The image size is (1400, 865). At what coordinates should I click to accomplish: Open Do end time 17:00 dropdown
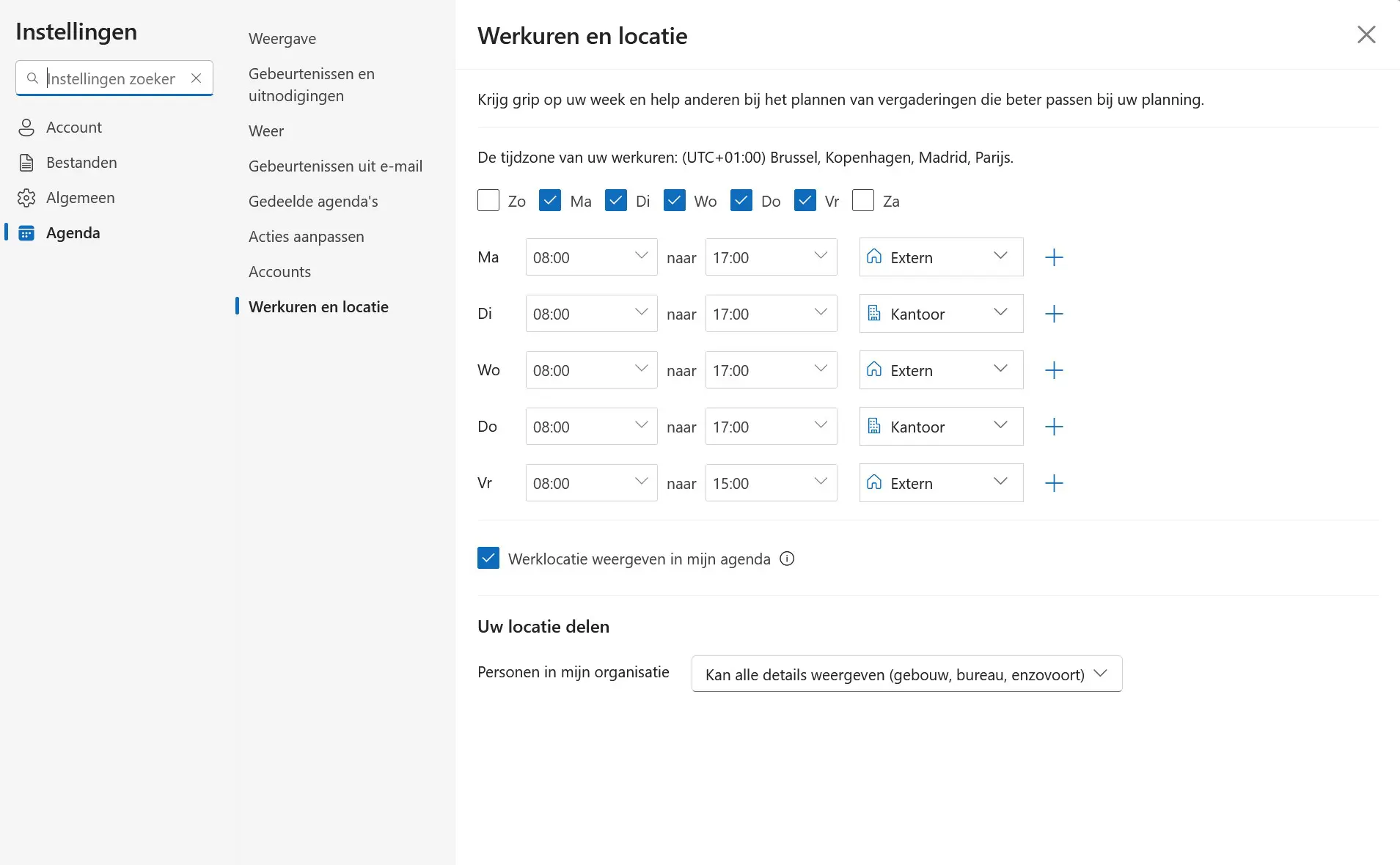pyautogui.click(x=771, y=426)
